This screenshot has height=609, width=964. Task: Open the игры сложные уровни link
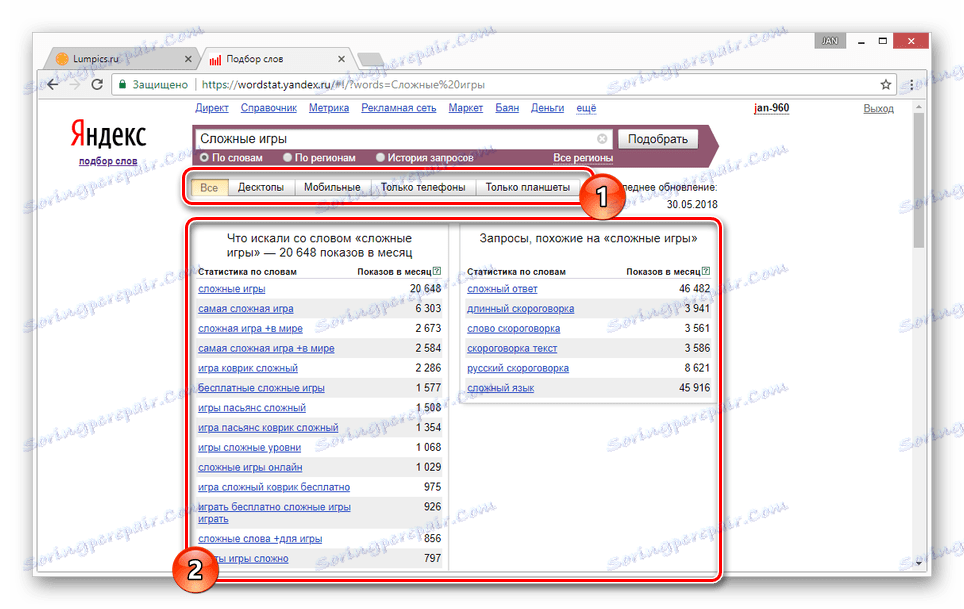pyautogui.click(x=250, y=447)
